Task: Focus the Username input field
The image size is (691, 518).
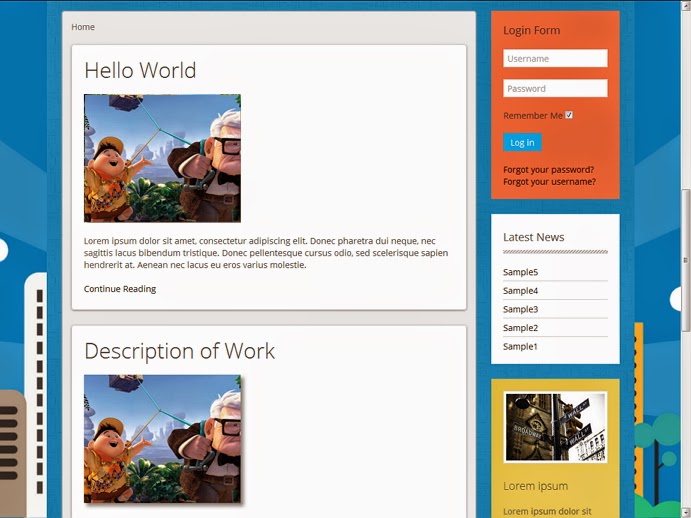Action: coord(555,58)
